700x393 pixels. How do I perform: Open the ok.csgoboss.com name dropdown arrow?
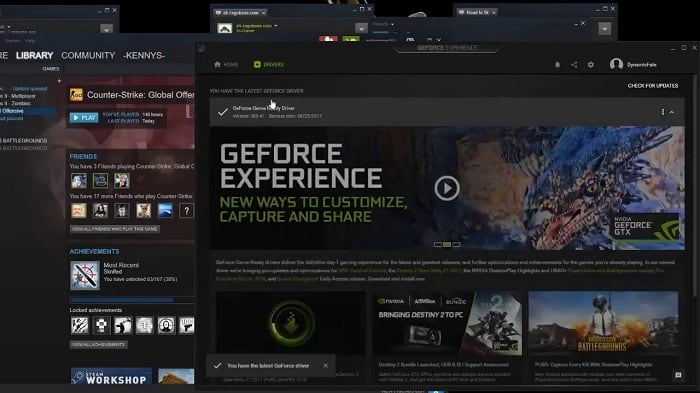tap(276, 26)
